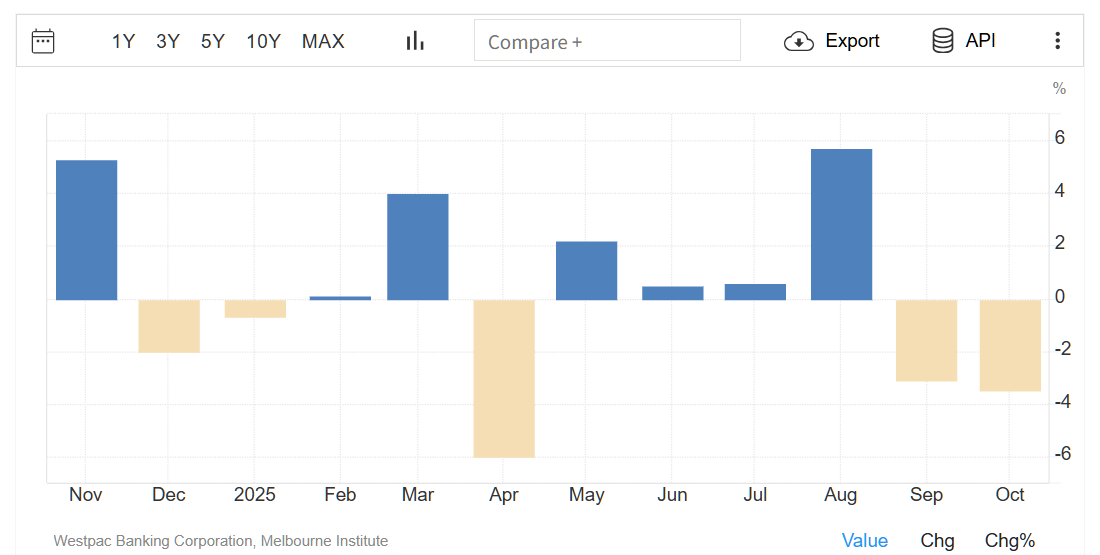Click the Compare + input field
This screenshot has width=1100, height=555.
pyautogui.click(x=607, y=41)
